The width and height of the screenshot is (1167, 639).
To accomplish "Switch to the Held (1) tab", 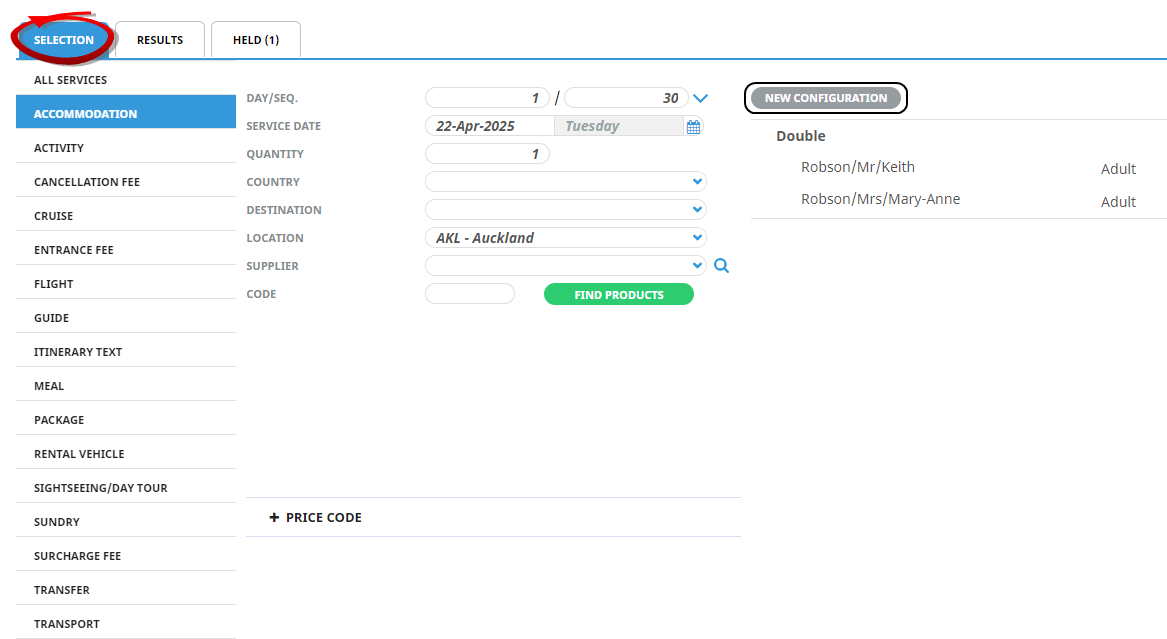I will [x=256, y=40].
